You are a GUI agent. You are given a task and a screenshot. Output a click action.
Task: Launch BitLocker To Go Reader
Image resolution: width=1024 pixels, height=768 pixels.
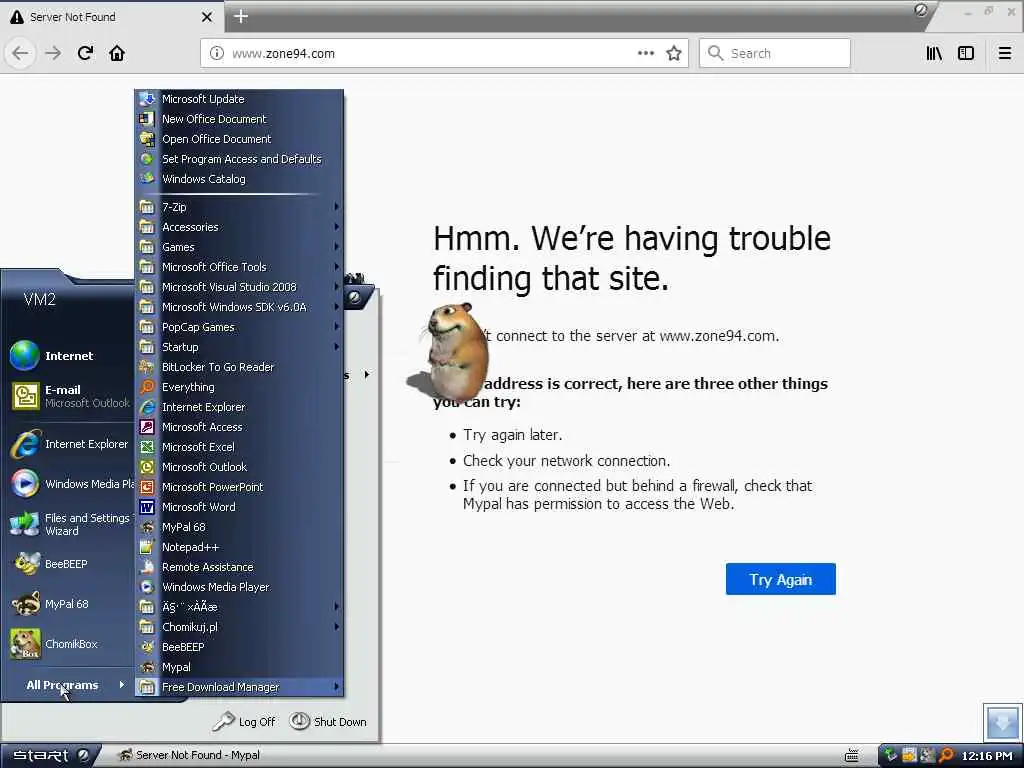(x=239, y=367)
